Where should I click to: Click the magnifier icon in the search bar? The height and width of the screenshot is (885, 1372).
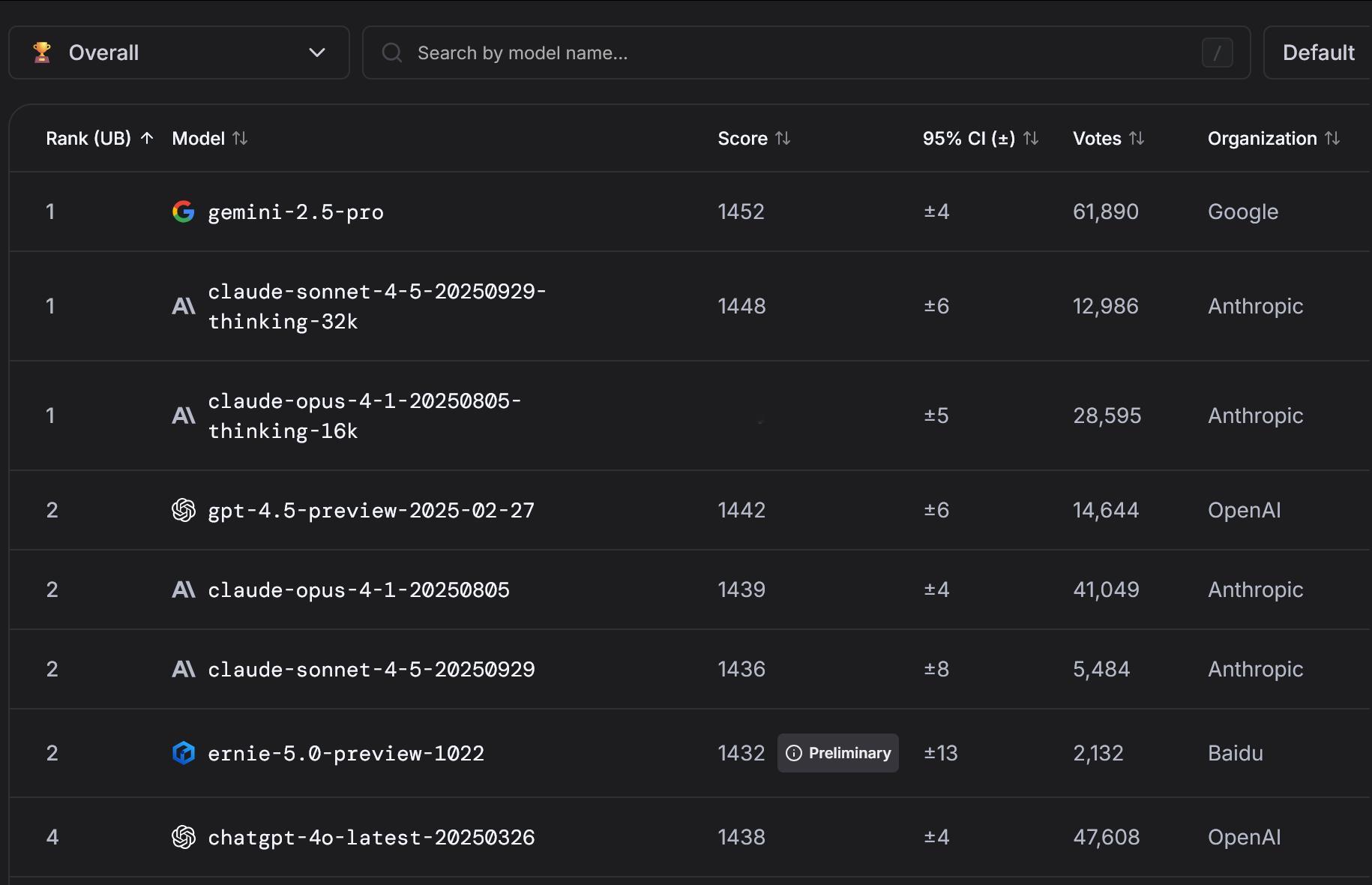pyautogui.click(x=392, y=52)
